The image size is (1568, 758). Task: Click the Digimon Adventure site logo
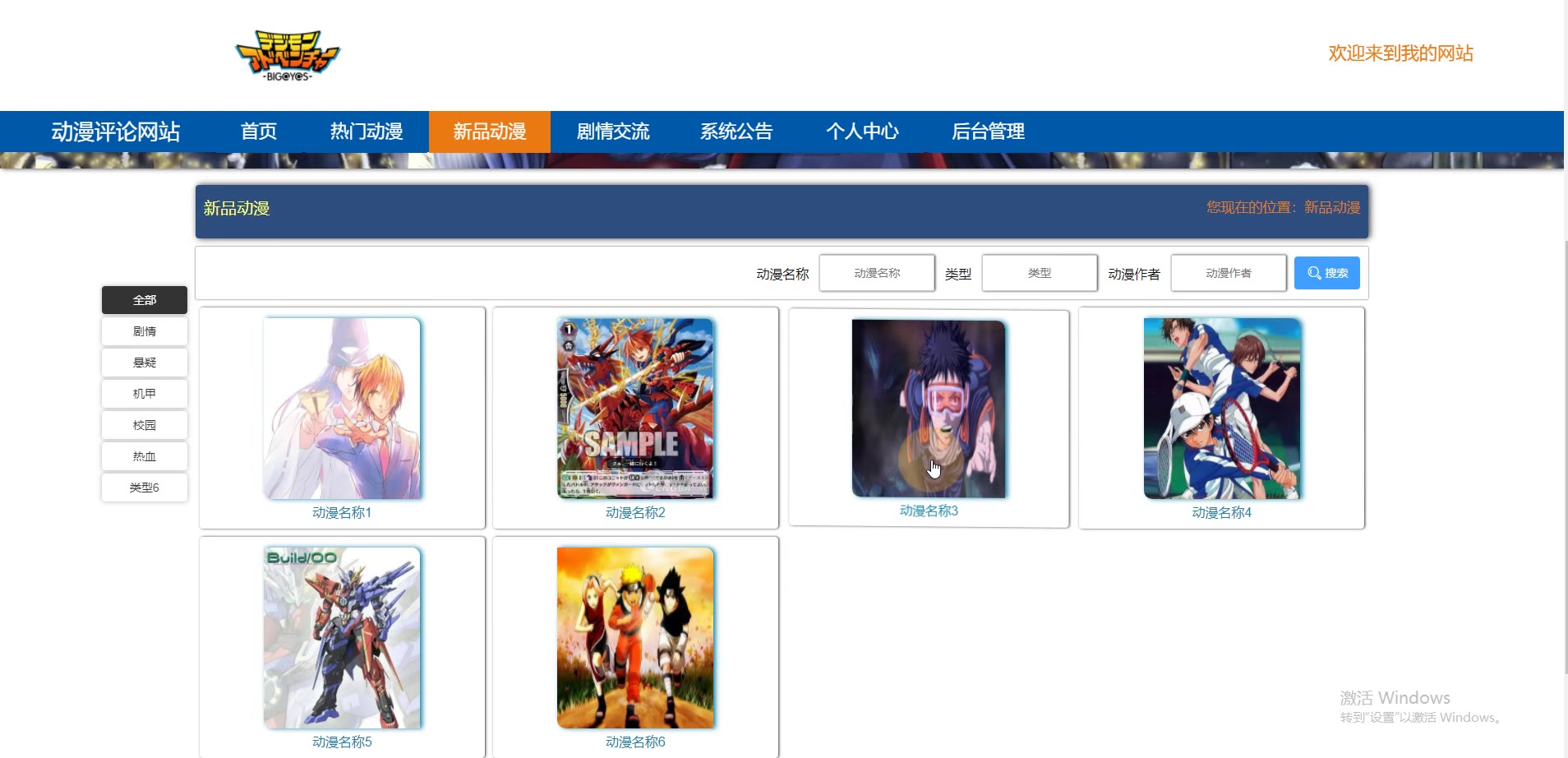pos(288,56)
